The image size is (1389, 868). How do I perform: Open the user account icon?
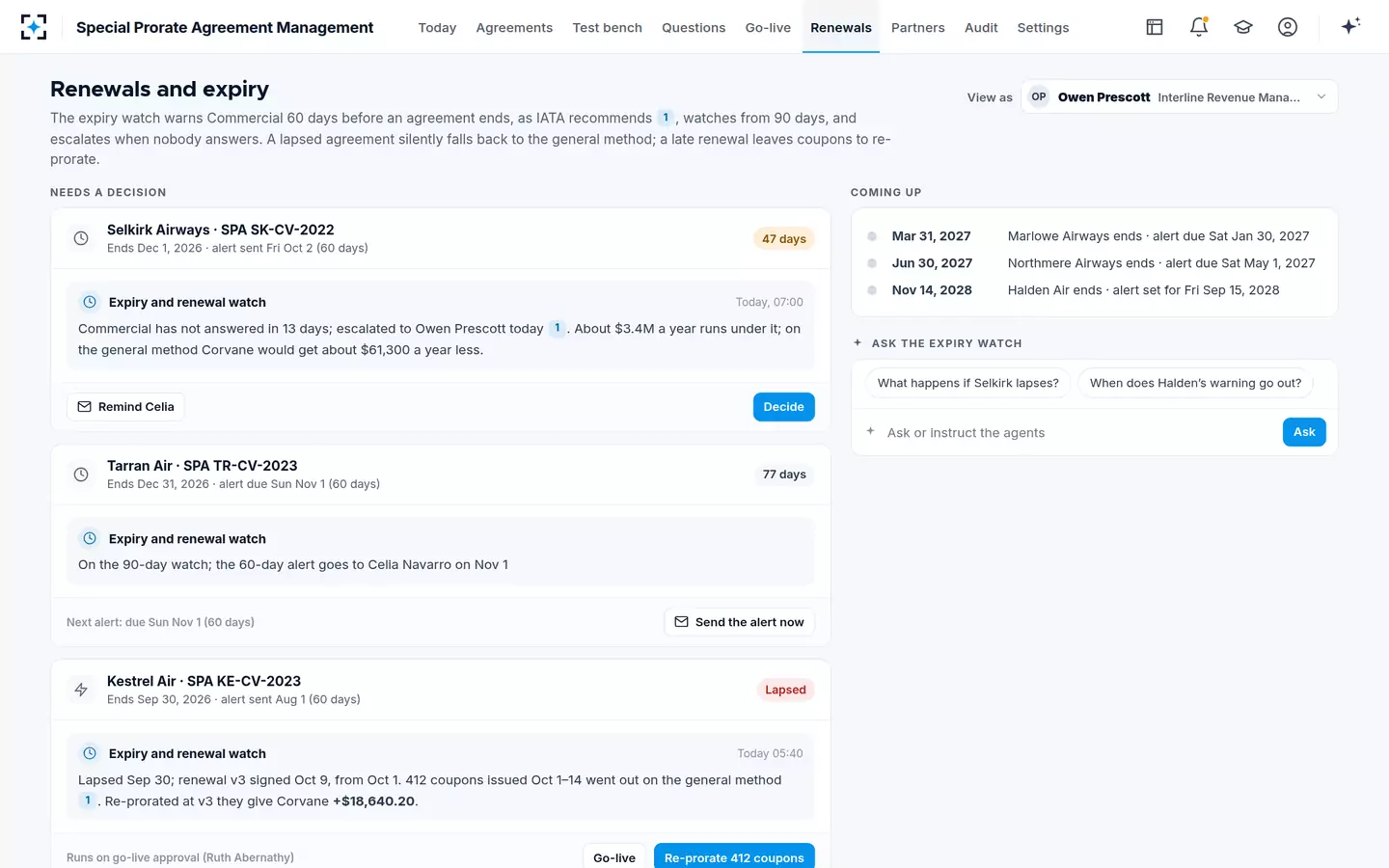coord(1288,27)
